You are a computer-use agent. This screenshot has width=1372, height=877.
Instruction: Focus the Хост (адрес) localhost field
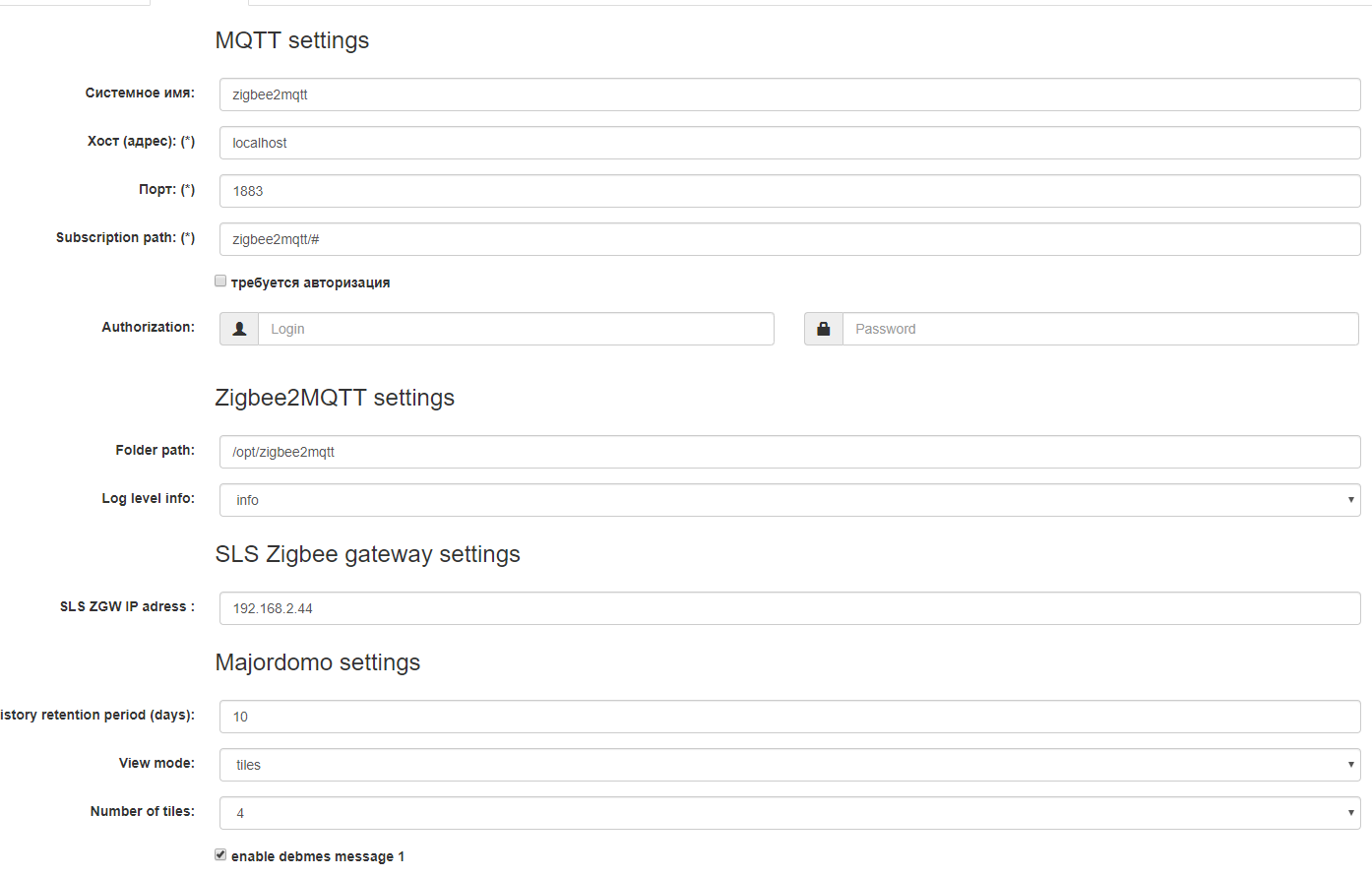[789, 143]
